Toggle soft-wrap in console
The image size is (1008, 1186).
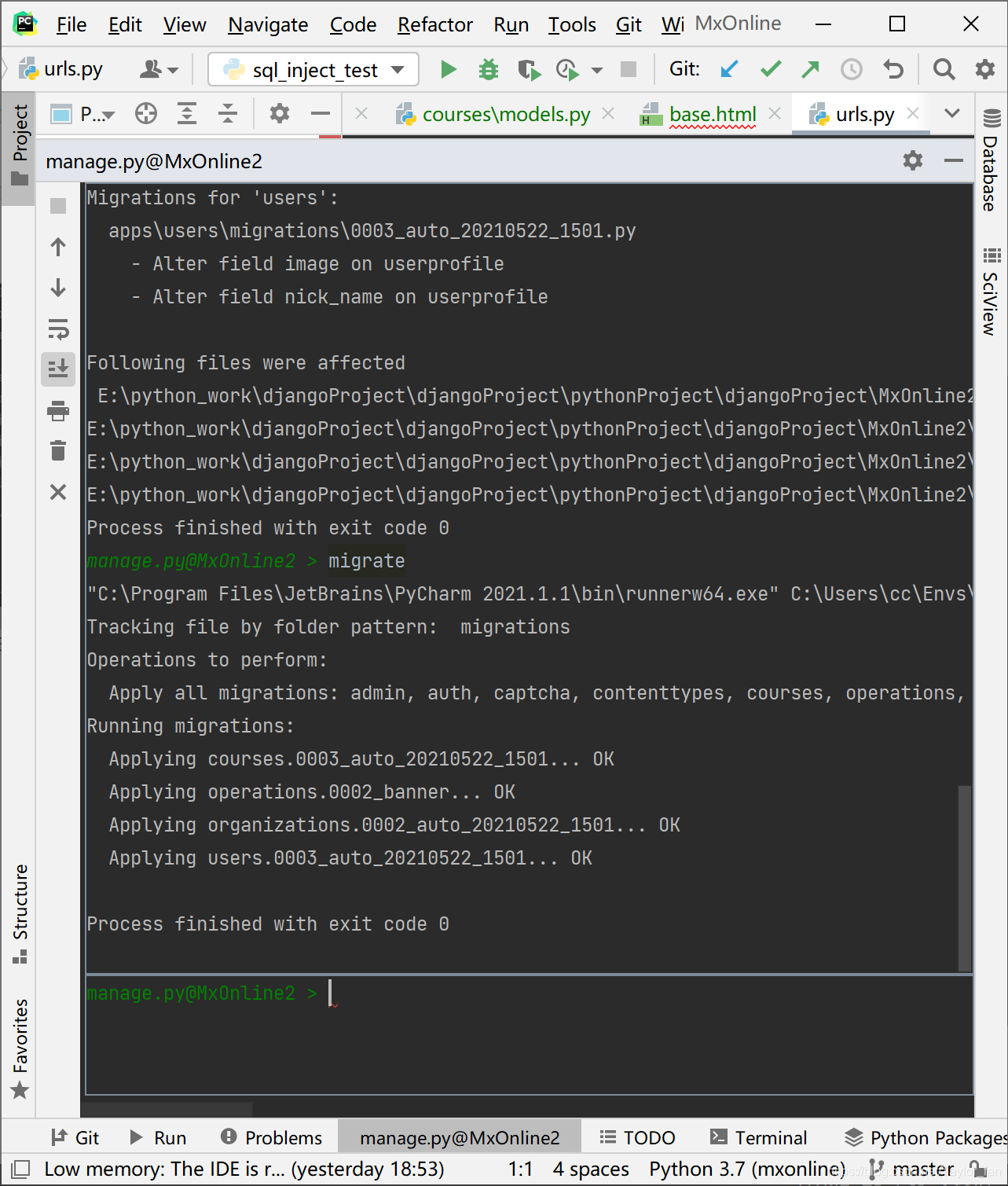coord(58,329)
